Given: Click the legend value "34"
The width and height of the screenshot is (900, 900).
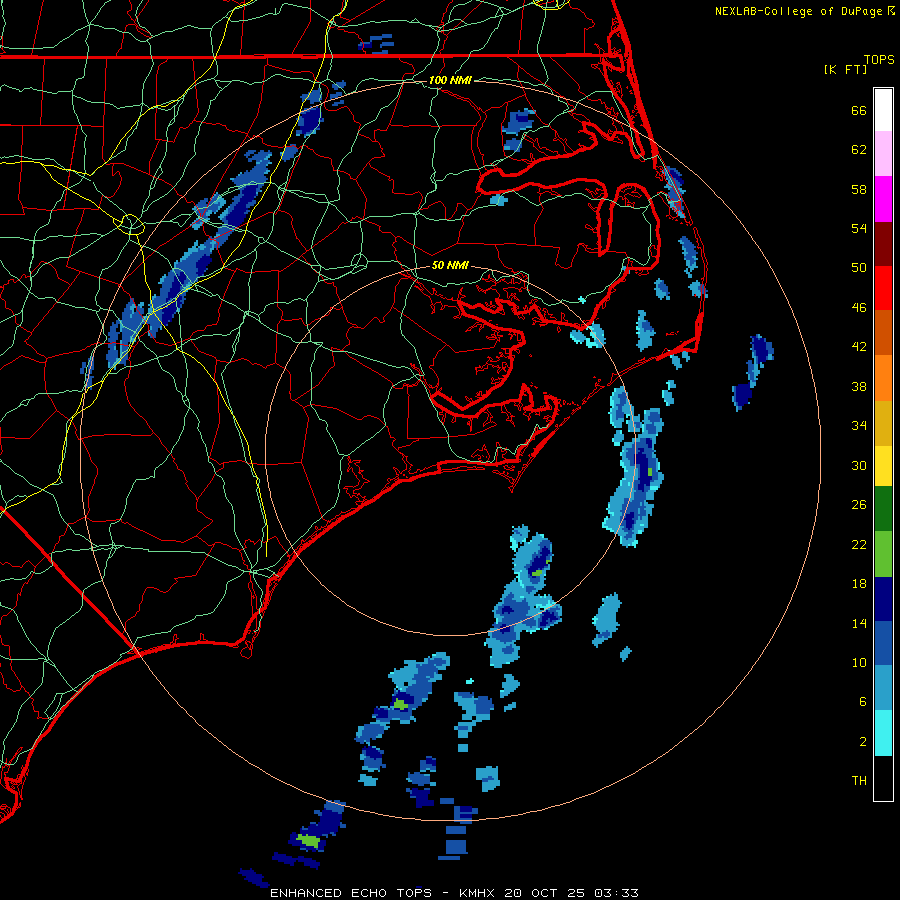Looking at the screenshot, I should 859,426.
